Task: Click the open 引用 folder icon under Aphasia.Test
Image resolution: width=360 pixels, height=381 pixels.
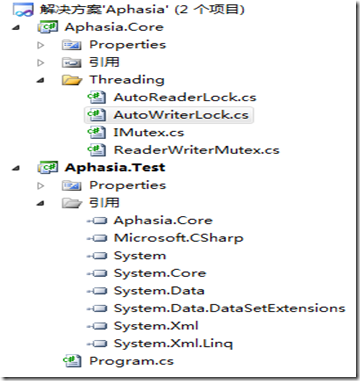Action: (x=72, y=203)
